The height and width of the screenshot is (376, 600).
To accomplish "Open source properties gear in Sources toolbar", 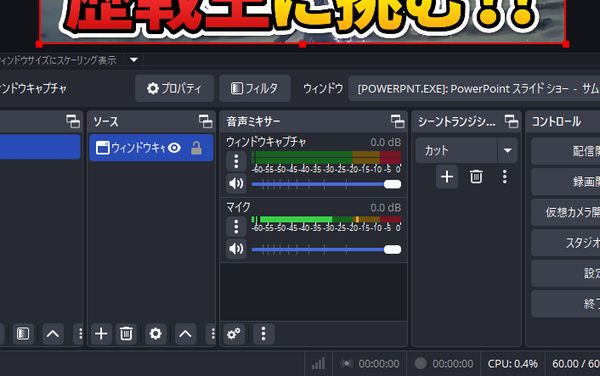I will click(x=155, y=334).
